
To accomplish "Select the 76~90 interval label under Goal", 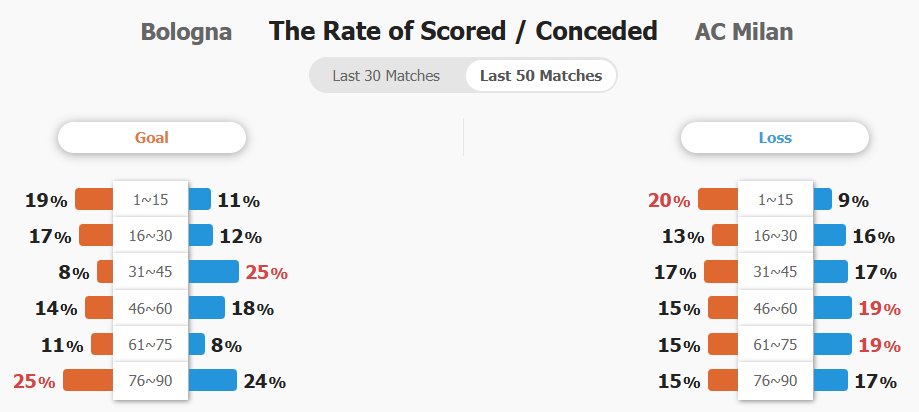I will pos(151,381).
